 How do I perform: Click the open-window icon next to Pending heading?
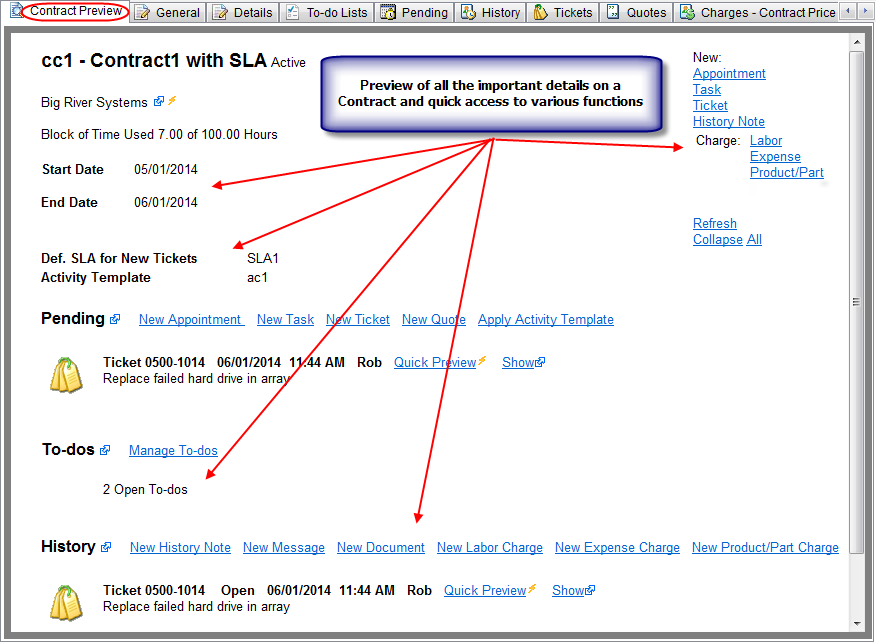115,320
